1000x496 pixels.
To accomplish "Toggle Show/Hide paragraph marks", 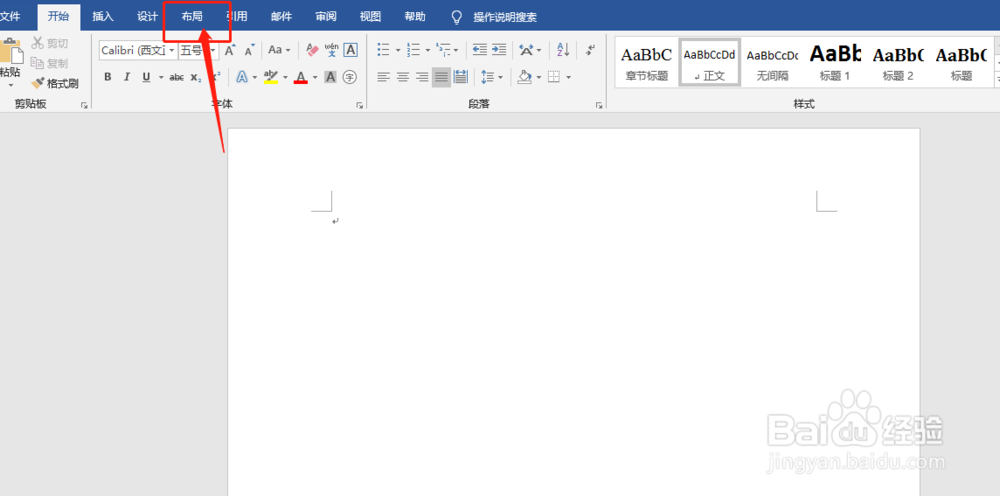I will point(591,50).
